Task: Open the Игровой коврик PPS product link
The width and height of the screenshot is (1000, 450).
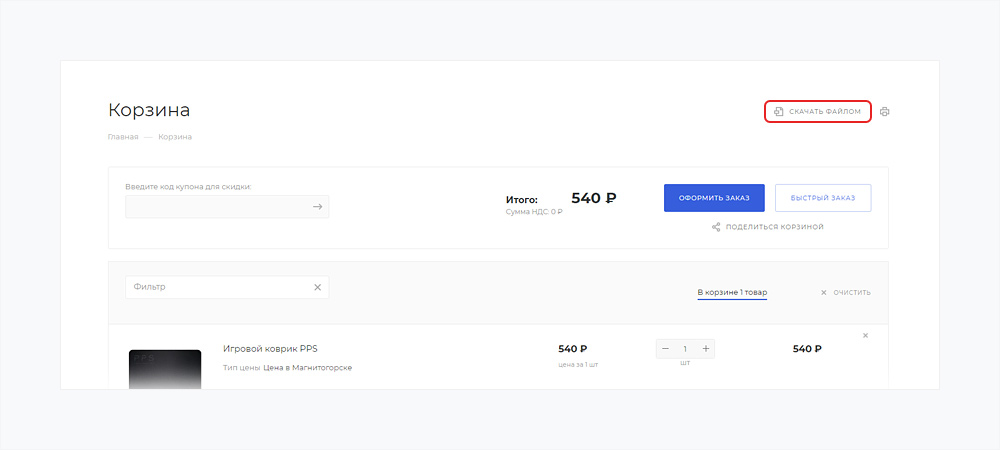Action: pos(270,348)
